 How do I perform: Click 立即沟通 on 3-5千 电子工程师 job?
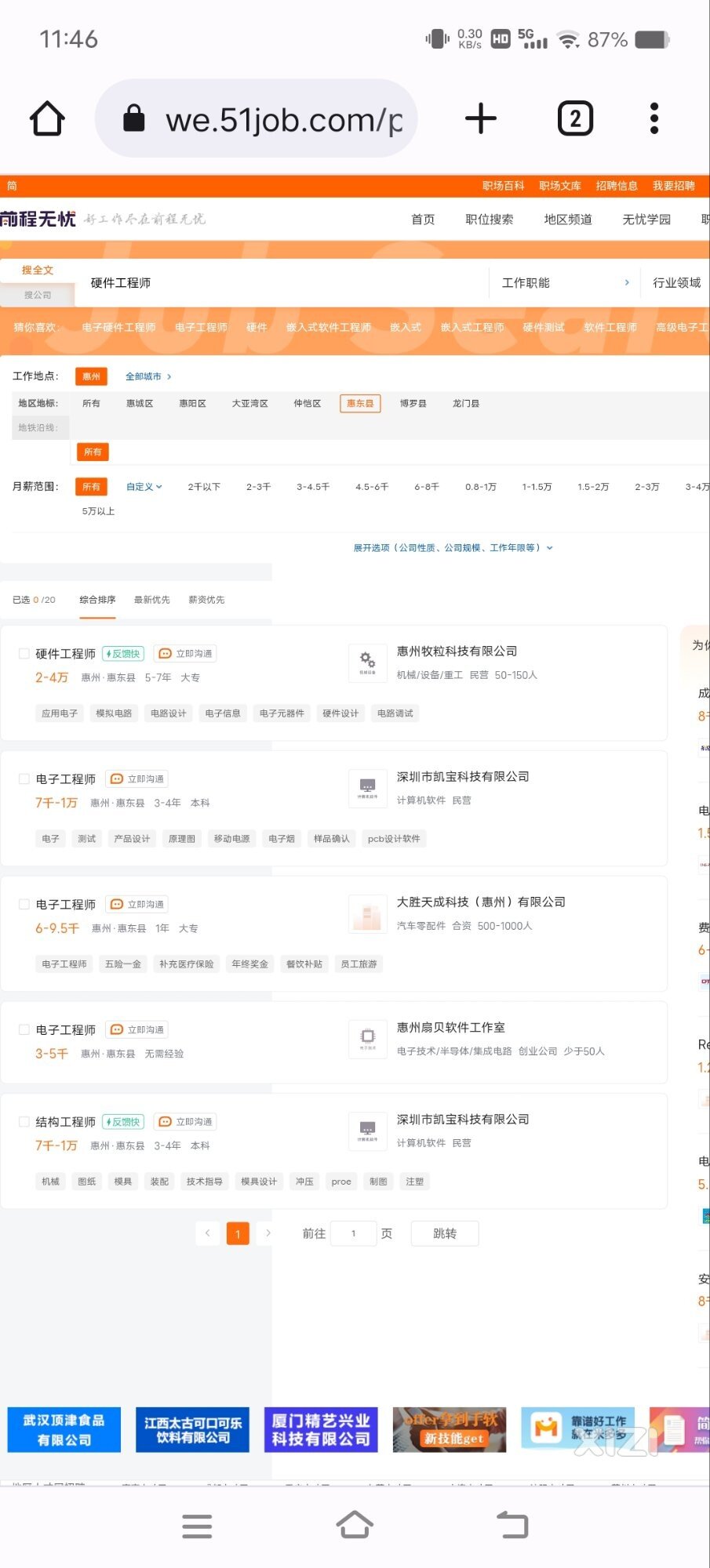pos(138,1029)
